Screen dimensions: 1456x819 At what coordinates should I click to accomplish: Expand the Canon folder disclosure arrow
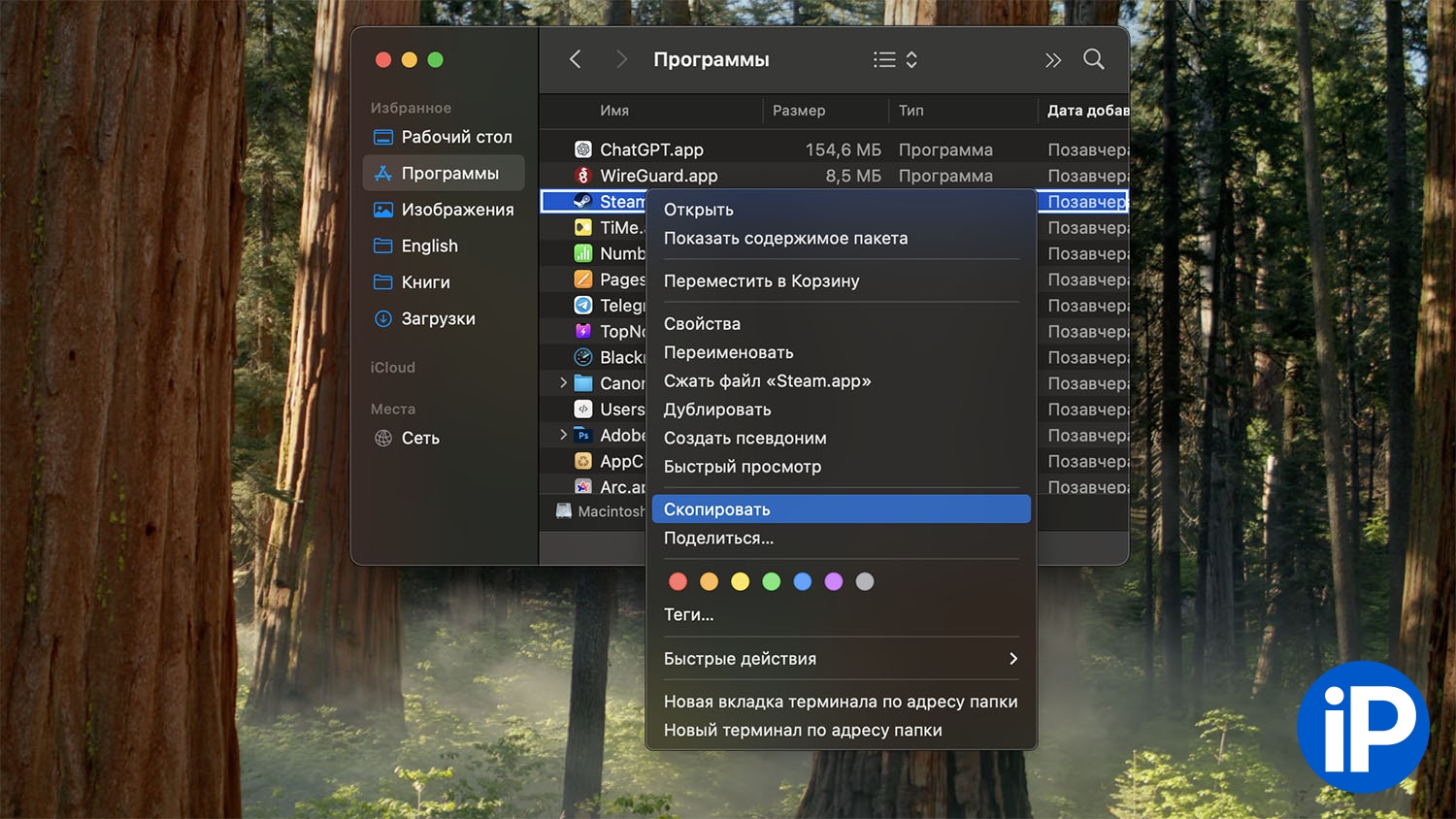click(x=563, y=383)
